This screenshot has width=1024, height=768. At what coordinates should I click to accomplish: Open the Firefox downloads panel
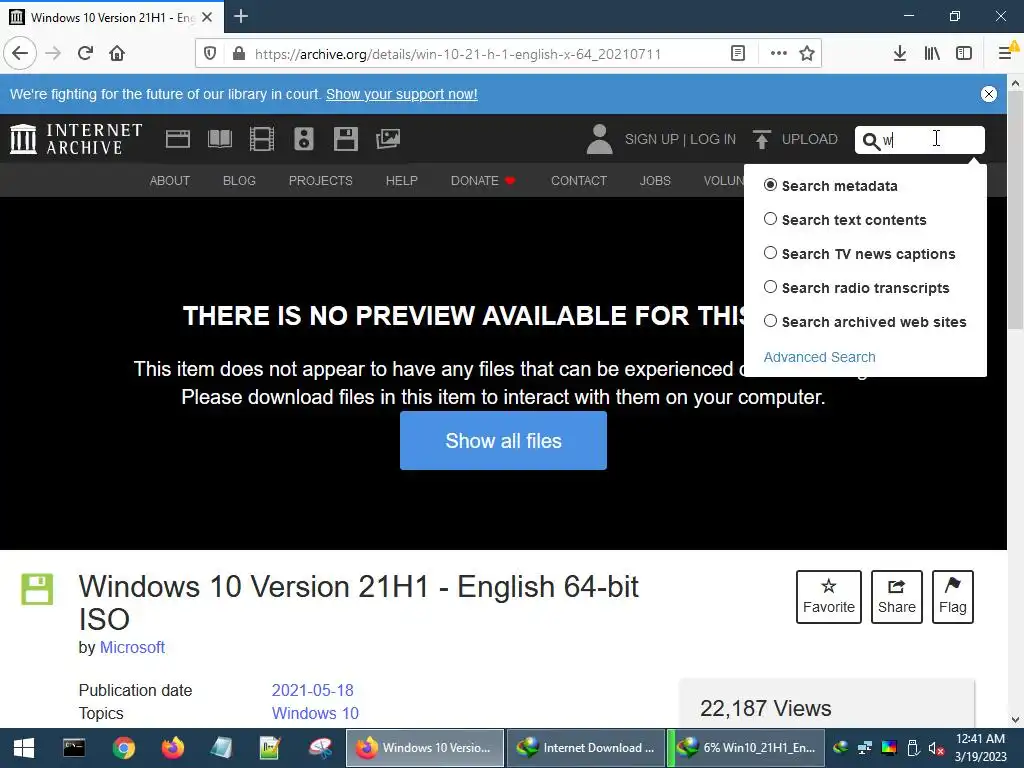(x=900, y=54)
